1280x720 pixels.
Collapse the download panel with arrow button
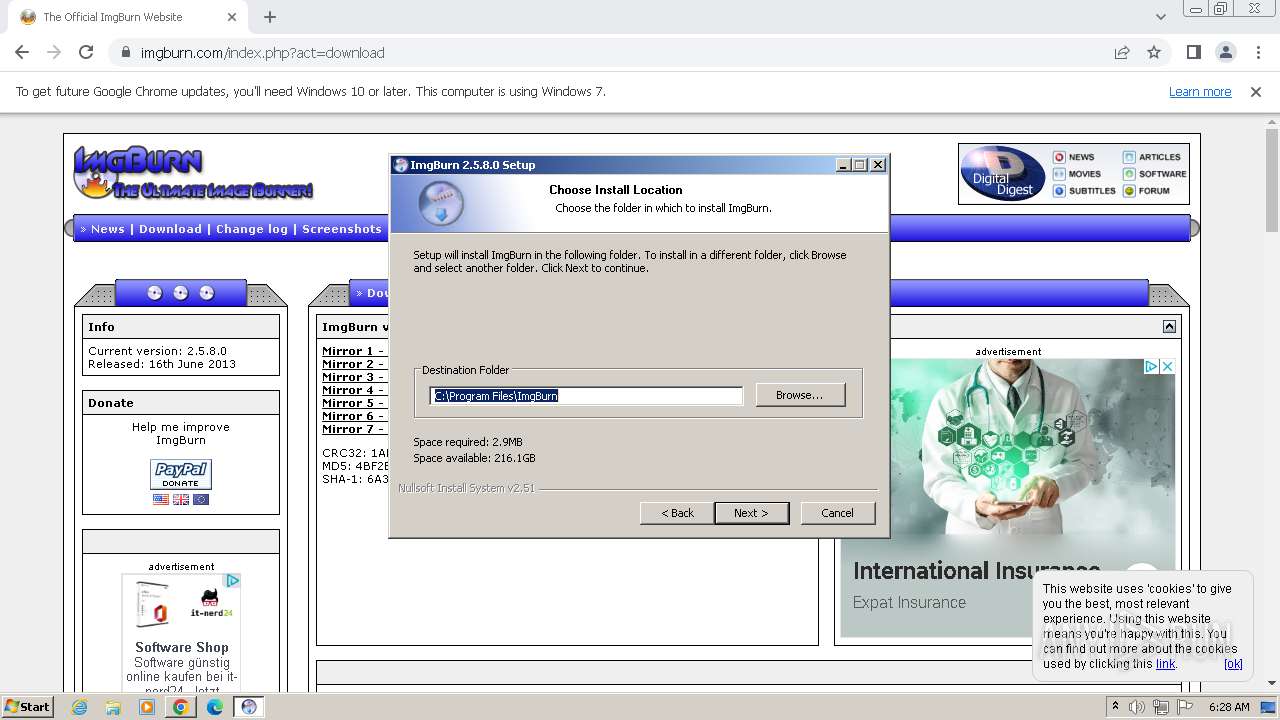(1169, 327)
